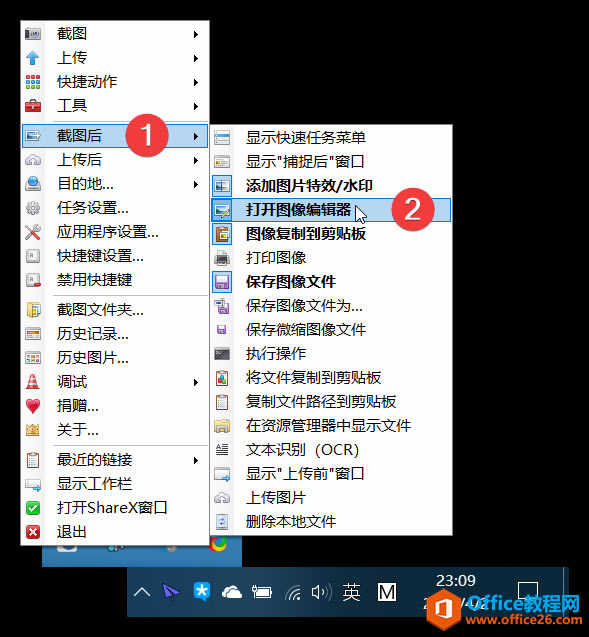Toggle 图像复制到剪贴板 after-capture task
Image resolution: width=589 pixels, height=637 pixels.
(x=331, y=234)
